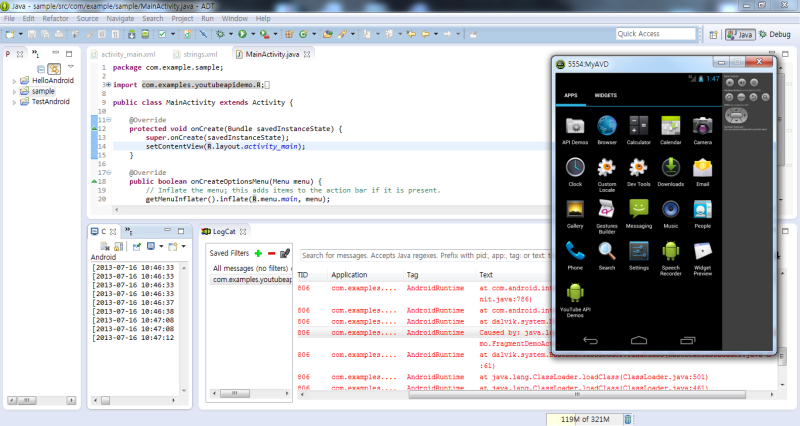The height and width of the screenshot is (426, 800).
Task: Close the MainActivity.java editor tab
Action: [x=307, y=54]
